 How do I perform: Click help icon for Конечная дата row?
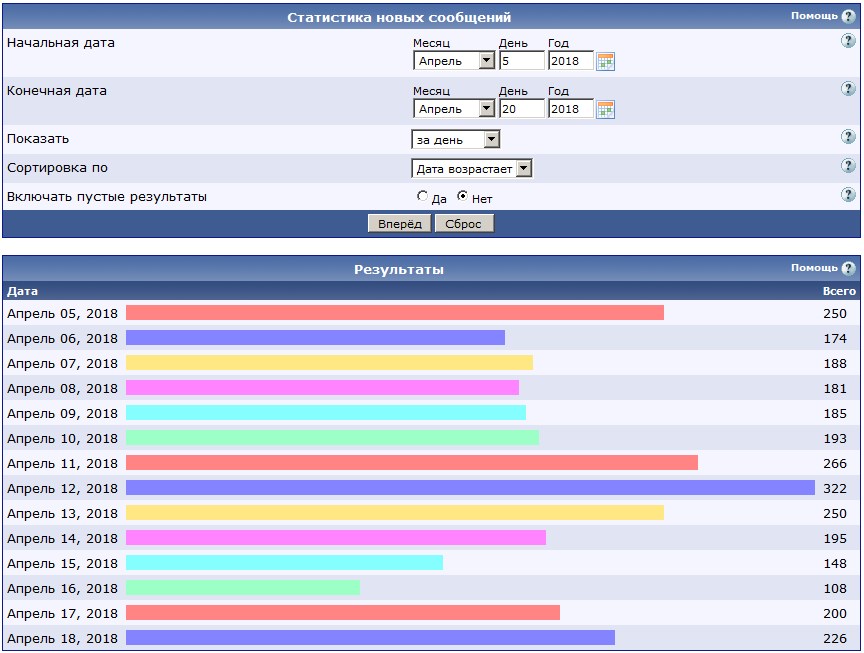pos(848,89)
